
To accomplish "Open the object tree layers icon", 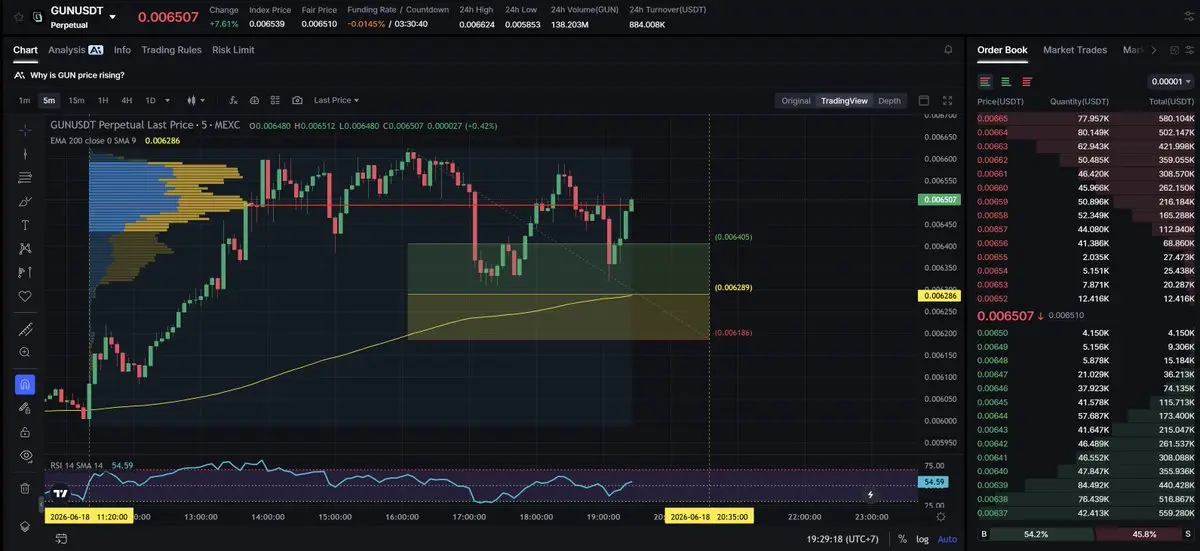I will pyautogui.click(x=25, y=527).
